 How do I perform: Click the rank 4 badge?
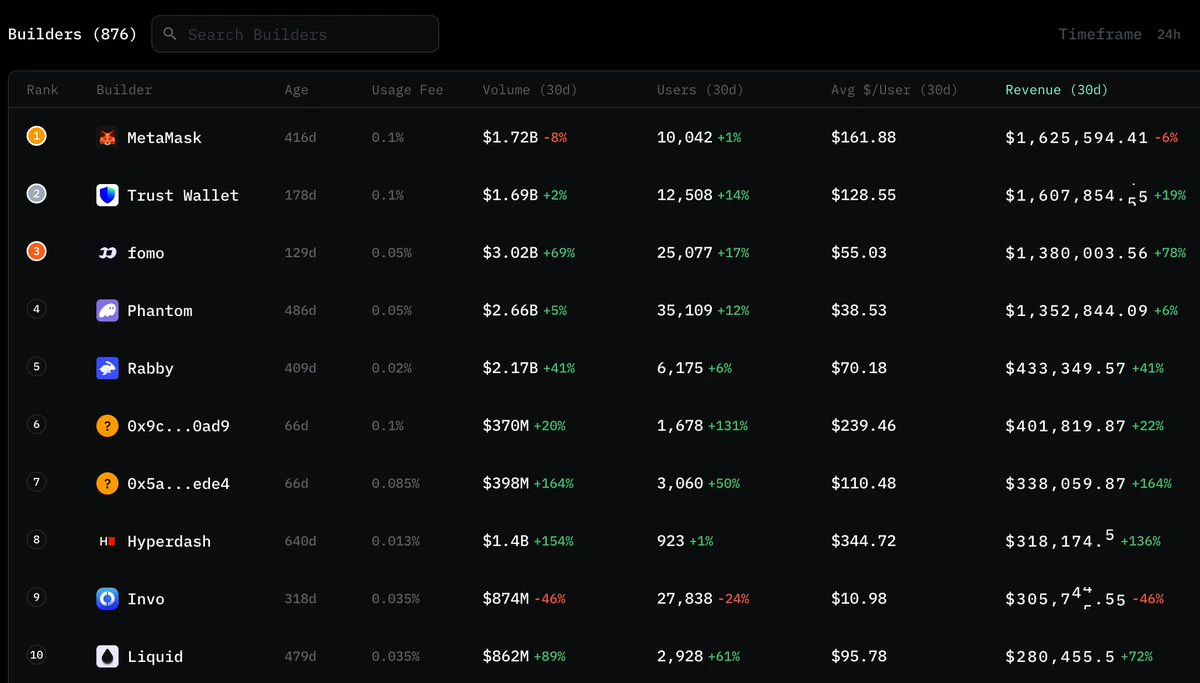point(37,310)
